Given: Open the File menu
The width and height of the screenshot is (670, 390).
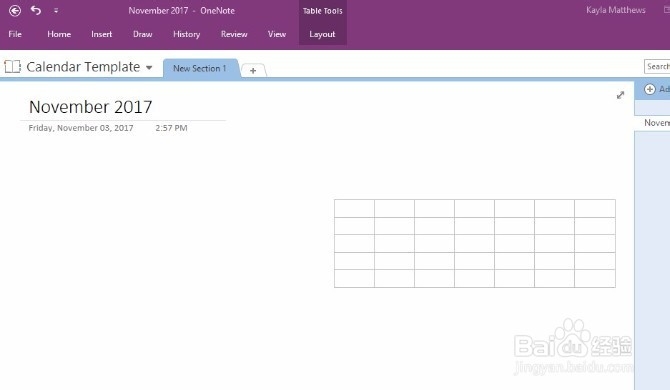Looking at the screenshot, I should (15, 34).
